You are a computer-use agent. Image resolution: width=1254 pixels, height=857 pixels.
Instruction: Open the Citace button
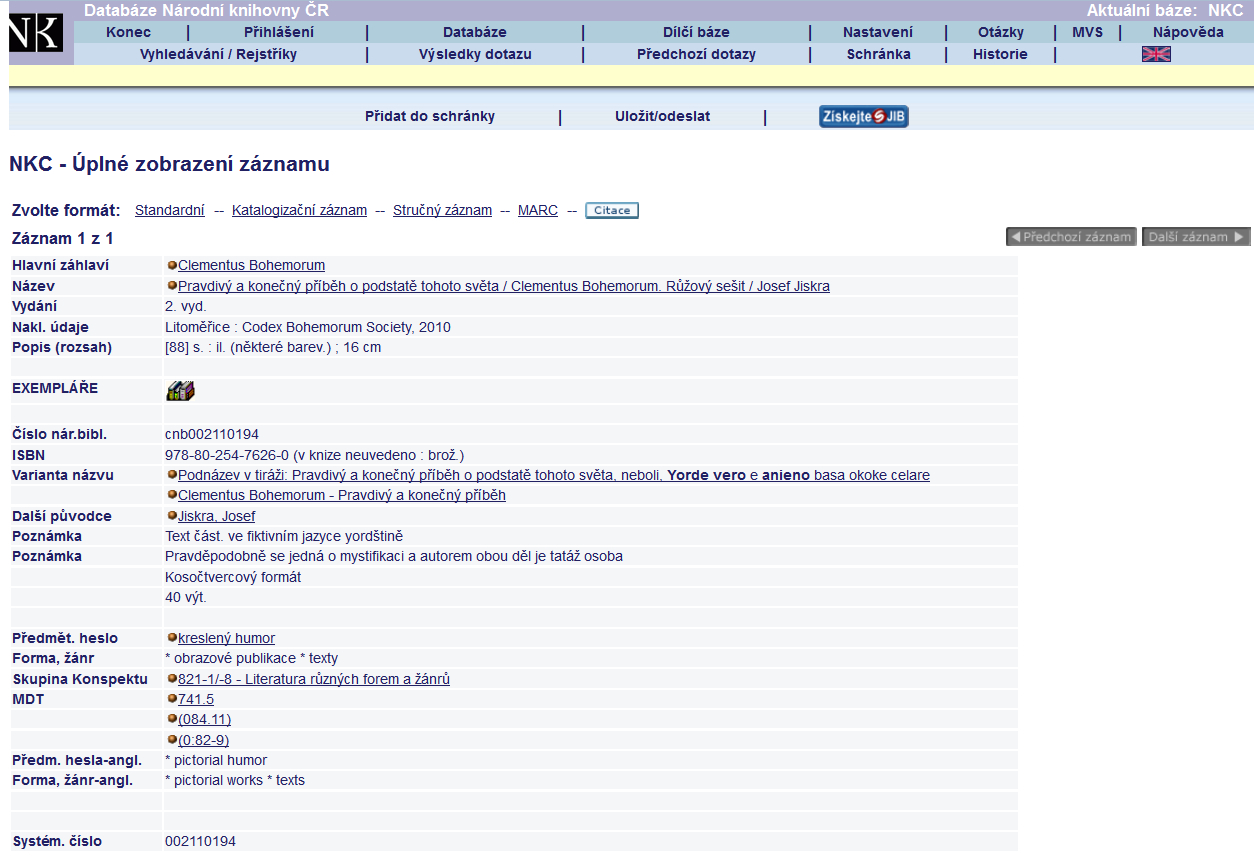click(611, 211)
